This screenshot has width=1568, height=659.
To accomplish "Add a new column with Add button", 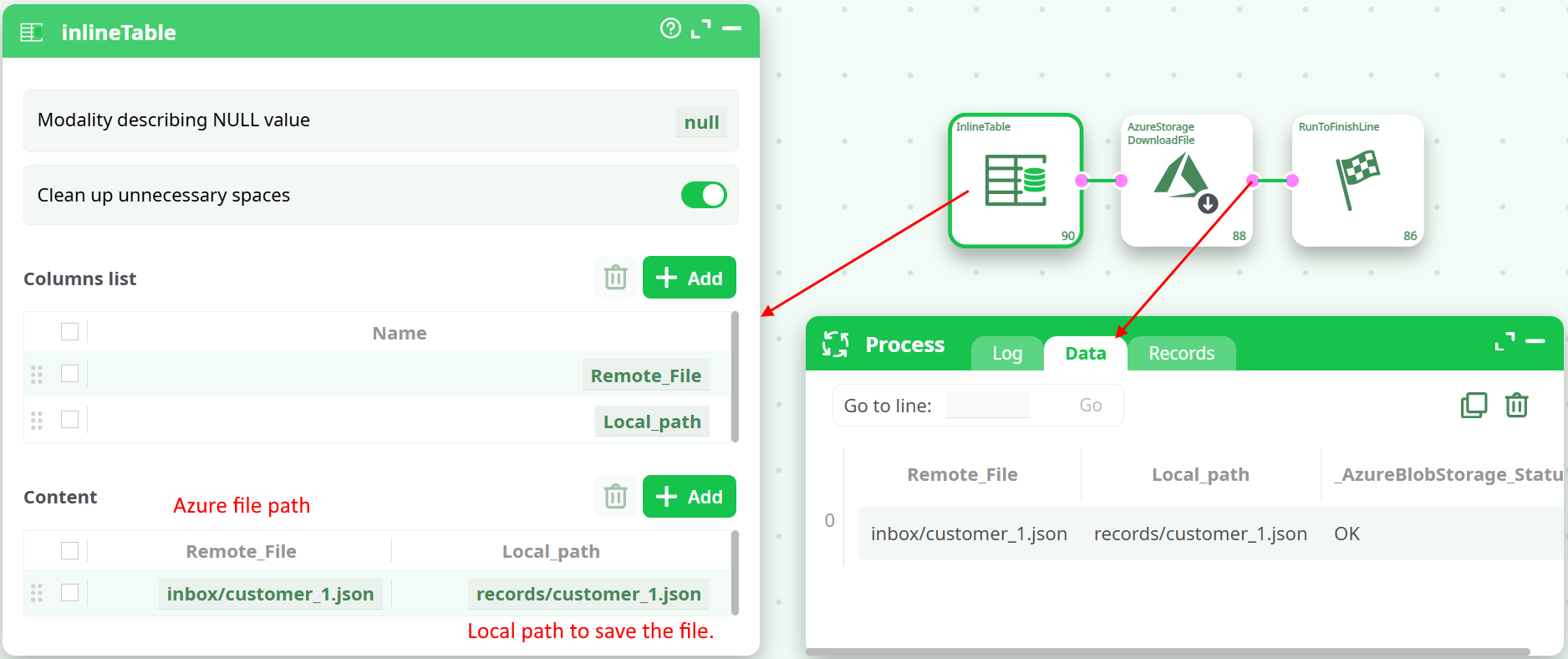I will click(x=689, y=278).
